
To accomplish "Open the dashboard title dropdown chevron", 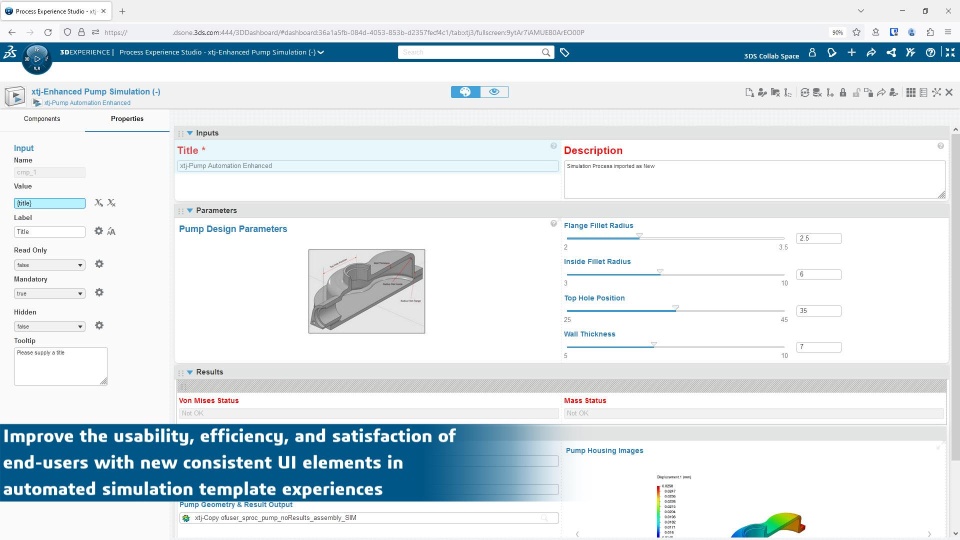I will click(321, 53).
